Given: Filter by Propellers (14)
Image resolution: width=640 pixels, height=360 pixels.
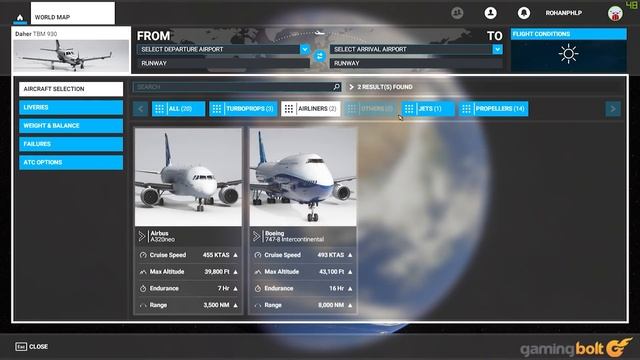Looking at the screenshot, I should tap(493, 109).
